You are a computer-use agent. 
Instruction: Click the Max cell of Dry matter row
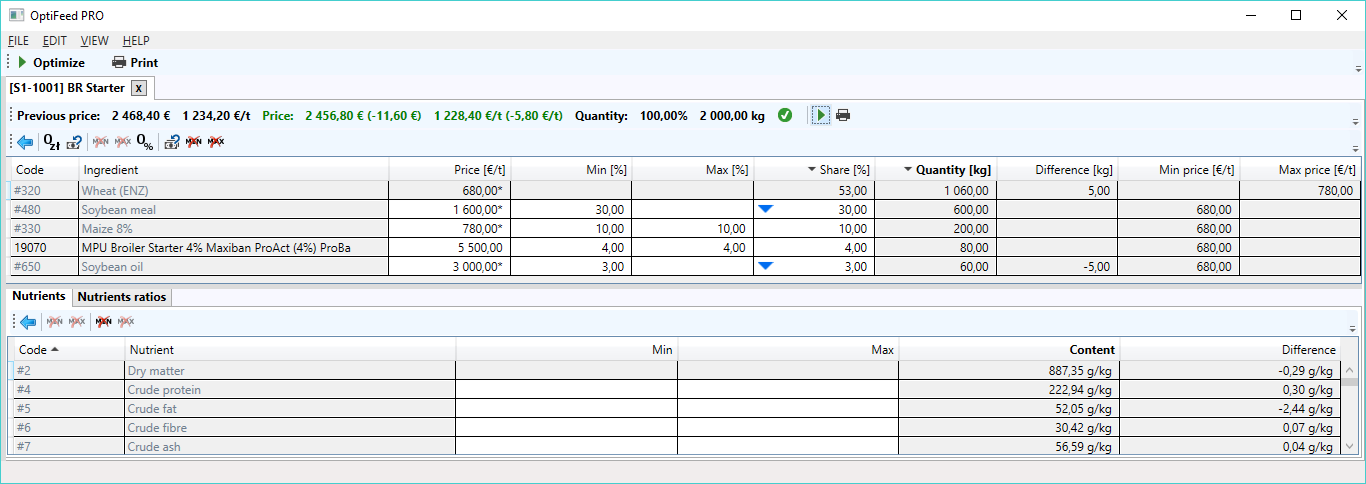(788, 371)
